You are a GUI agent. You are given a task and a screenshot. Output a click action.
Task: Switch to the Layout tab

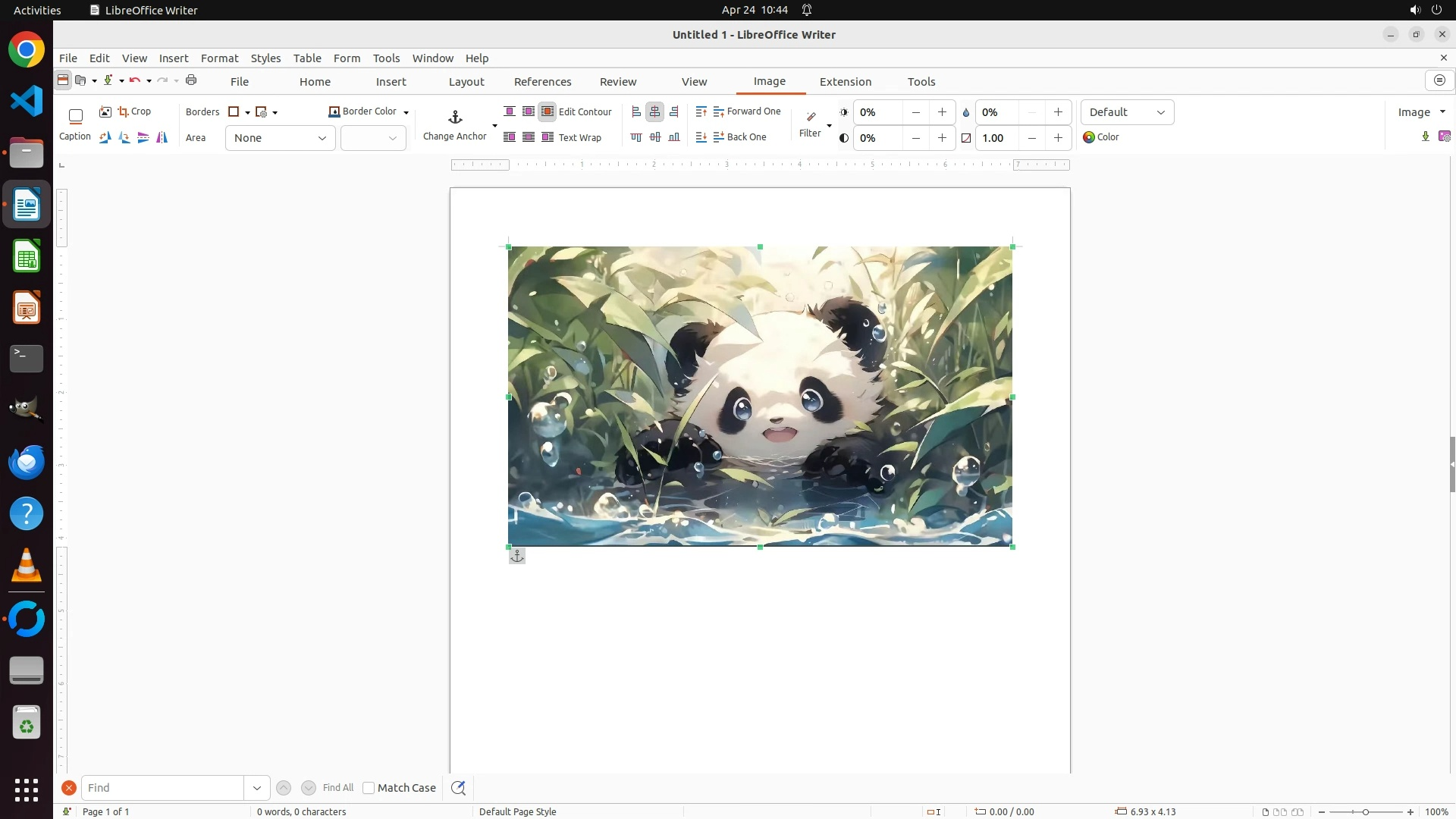(466, 82)
